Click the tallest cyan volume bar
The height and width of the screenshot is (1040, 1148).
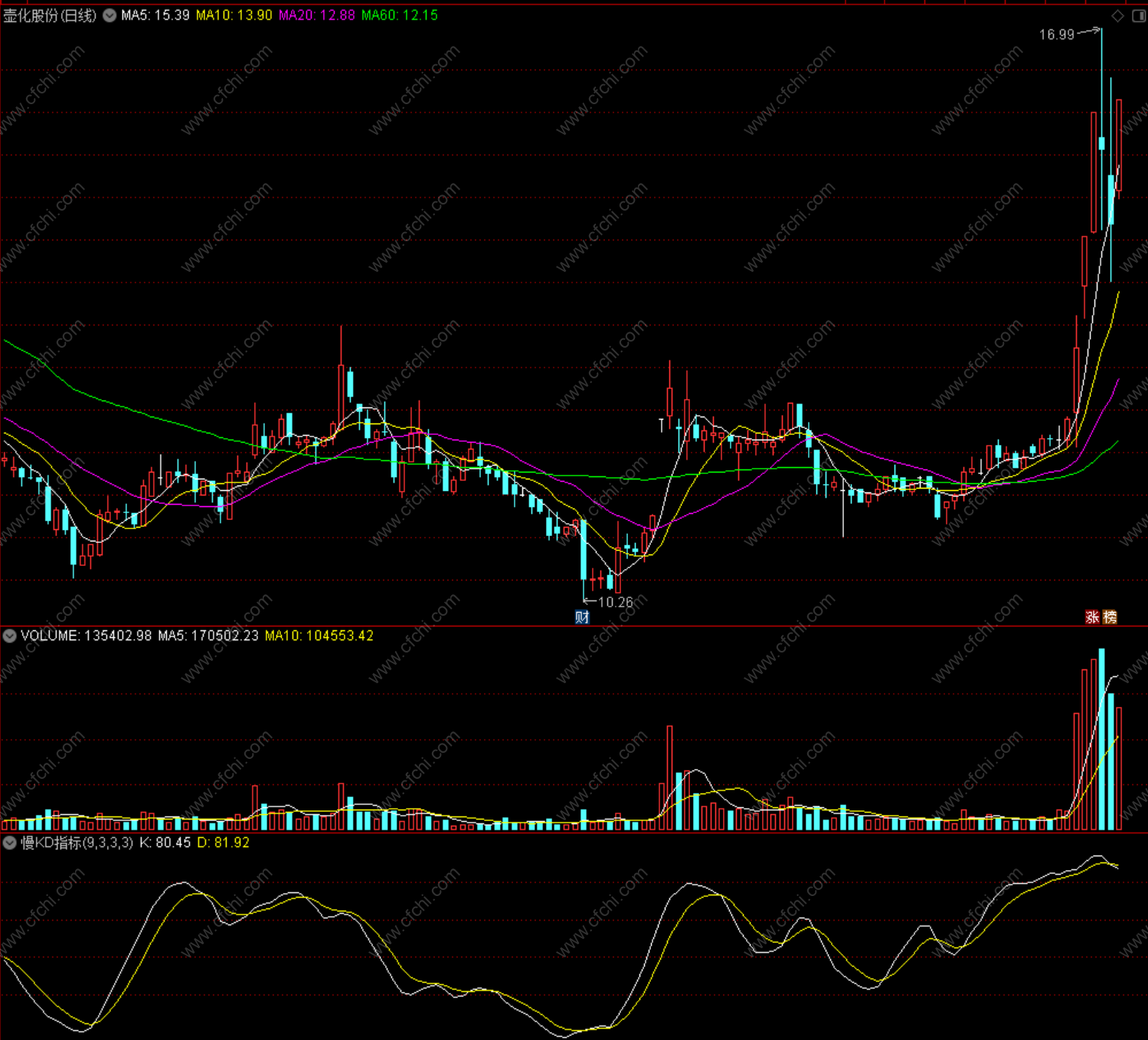(1102, 739)
